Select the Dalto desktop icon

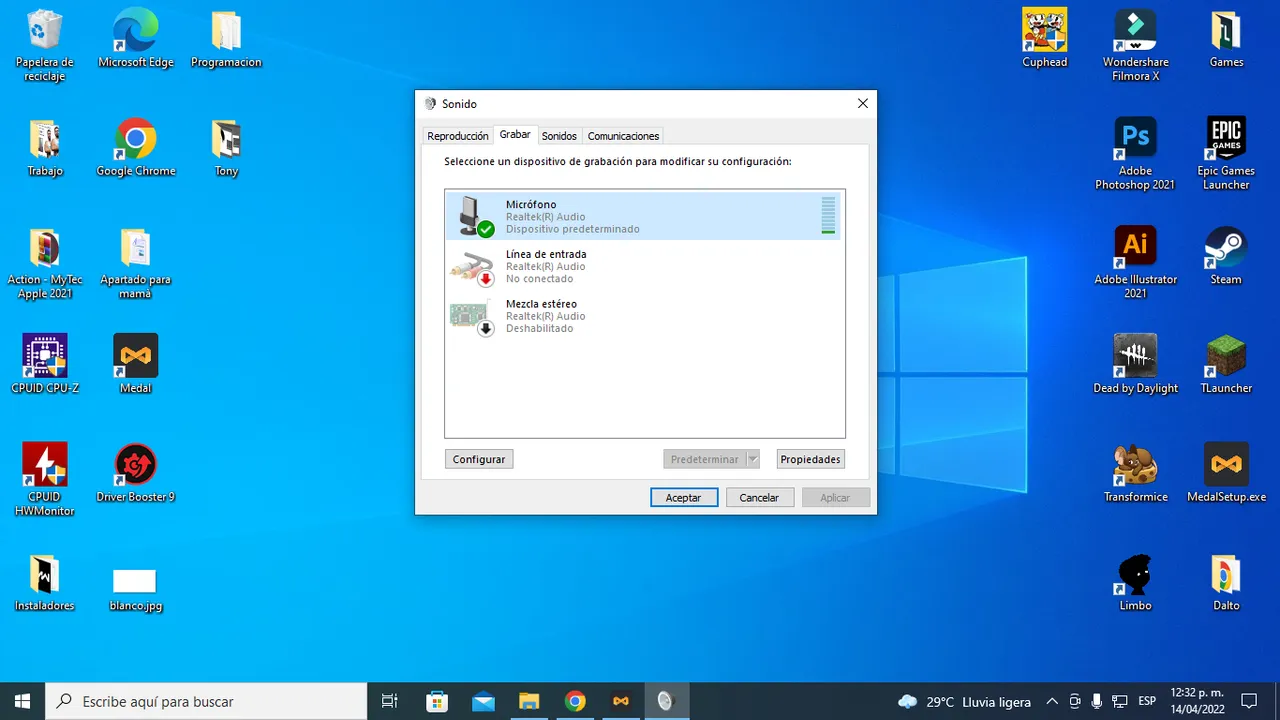point(1226,583)
